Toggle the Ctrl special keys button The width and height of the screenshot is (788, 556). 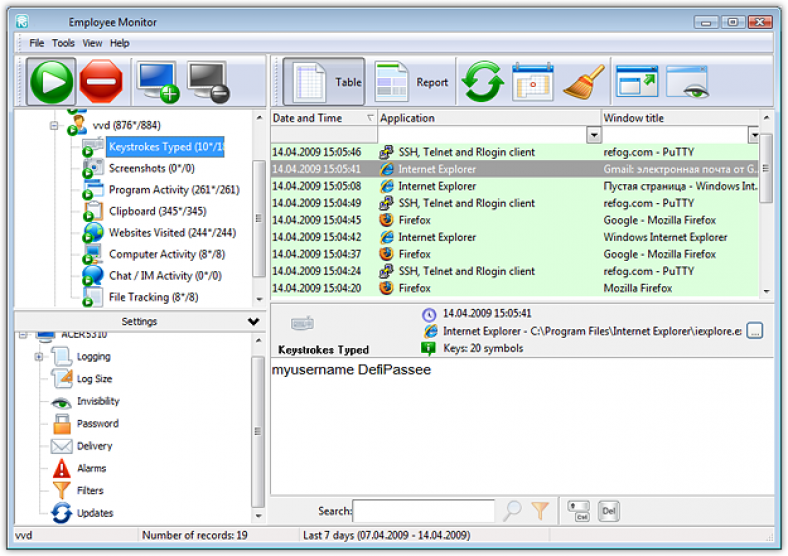578,511
